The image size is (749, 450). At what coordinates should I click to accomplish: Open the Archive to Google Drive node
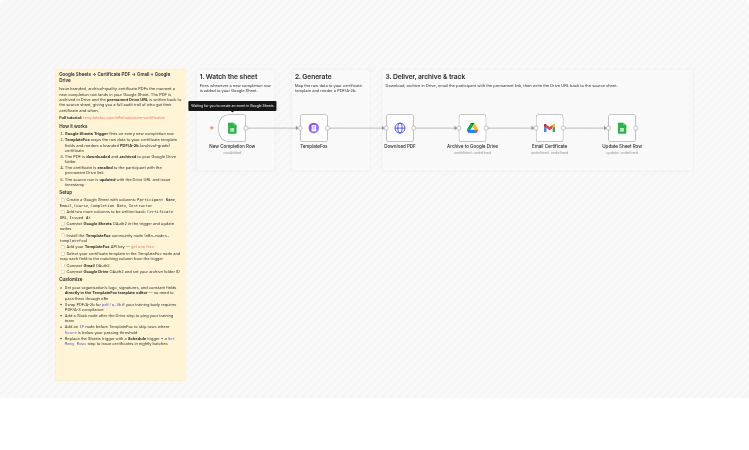click(472, 128)
